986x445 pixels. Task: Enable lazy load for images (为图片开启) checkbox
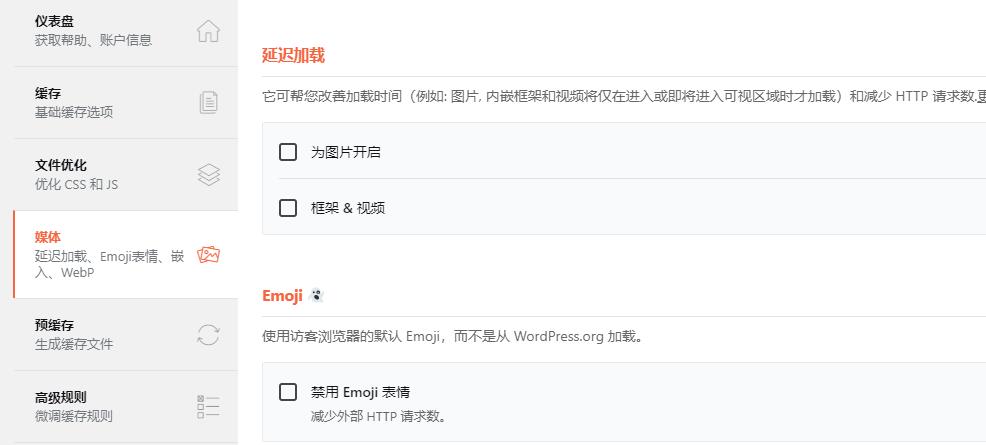288,152
